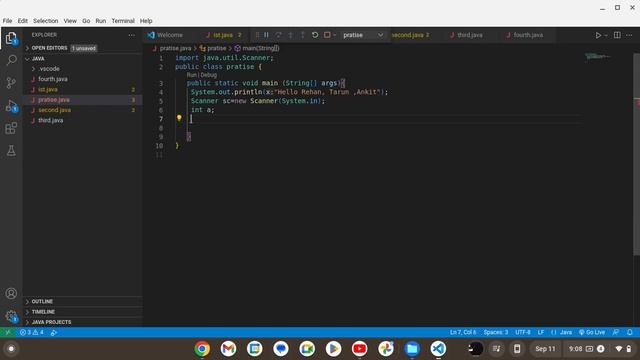Image resolution: width=640 pixels, height=360 pixels.
Task: Stop the debug session
Action: [x=327, y=35]
